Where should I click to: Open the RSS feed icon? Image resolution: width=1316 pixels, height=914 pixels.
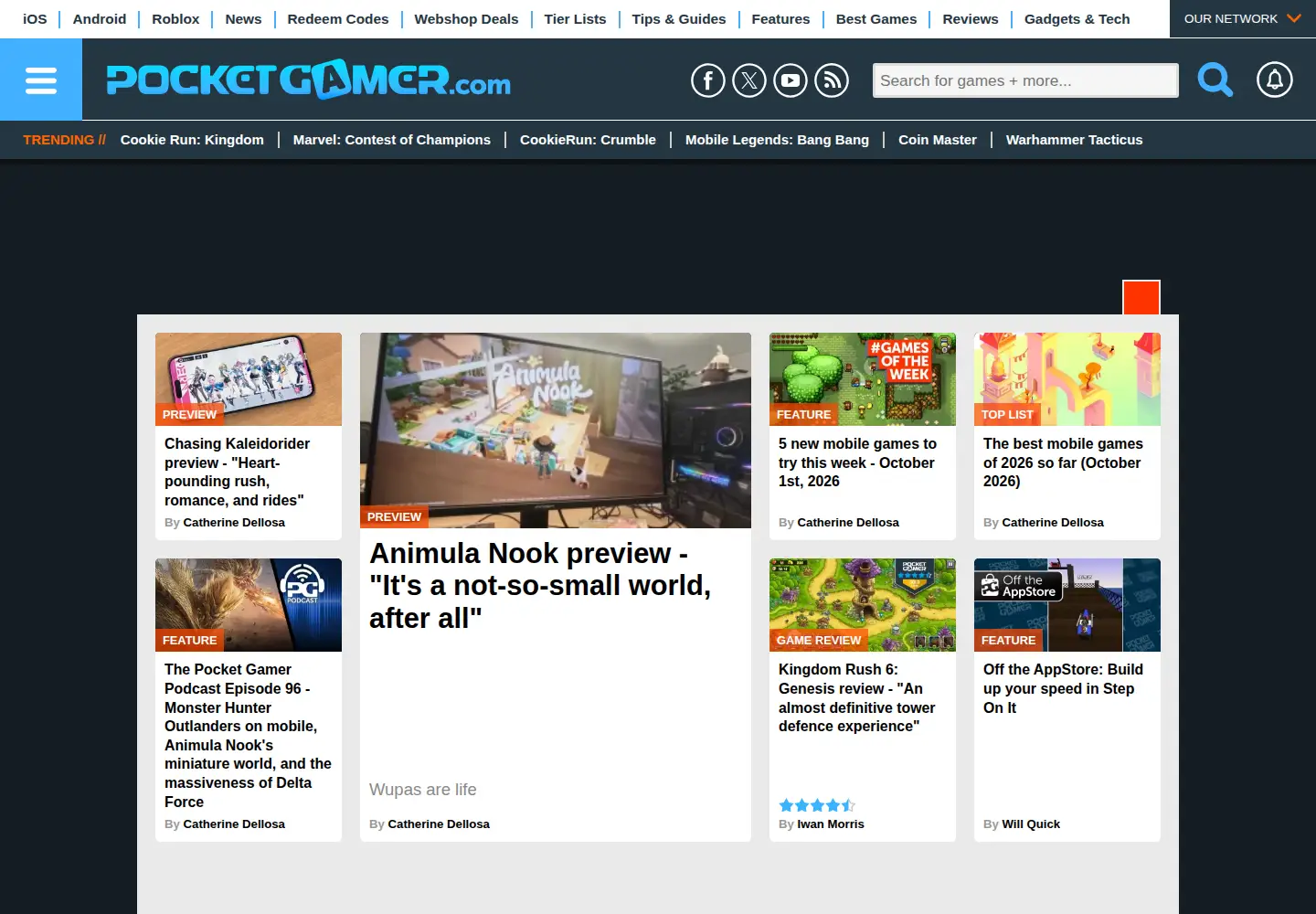[832, 80]
